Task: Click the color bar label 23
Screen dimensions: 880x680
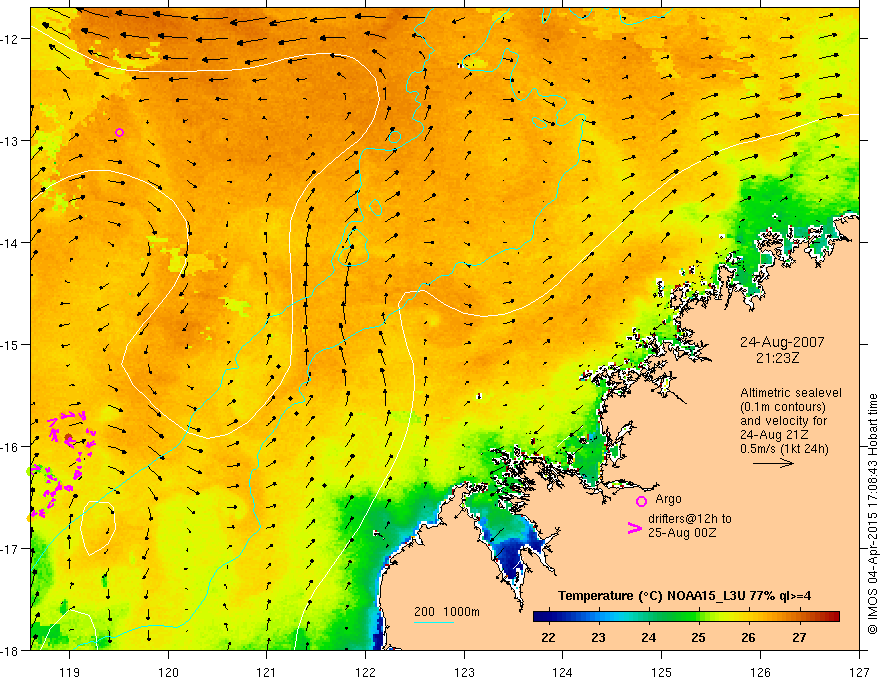Action: click(x=598, y=637)
